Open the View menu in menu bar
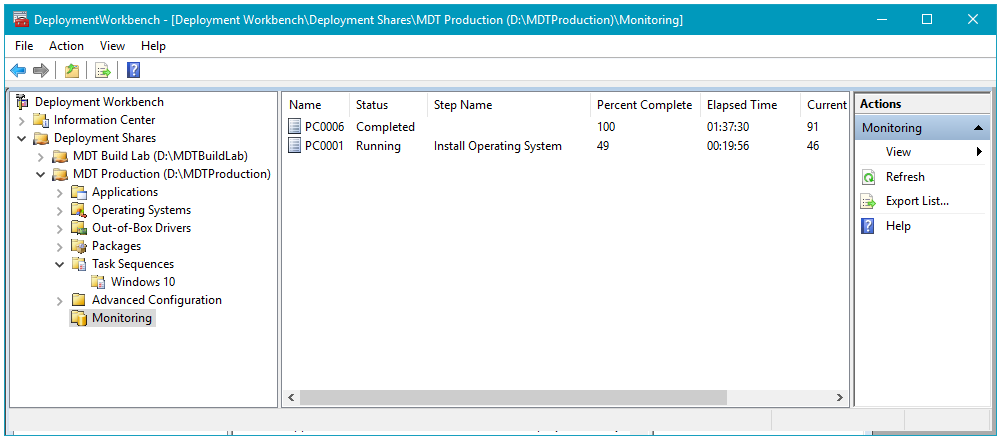The image size is (1003, 440). point(112,46)
